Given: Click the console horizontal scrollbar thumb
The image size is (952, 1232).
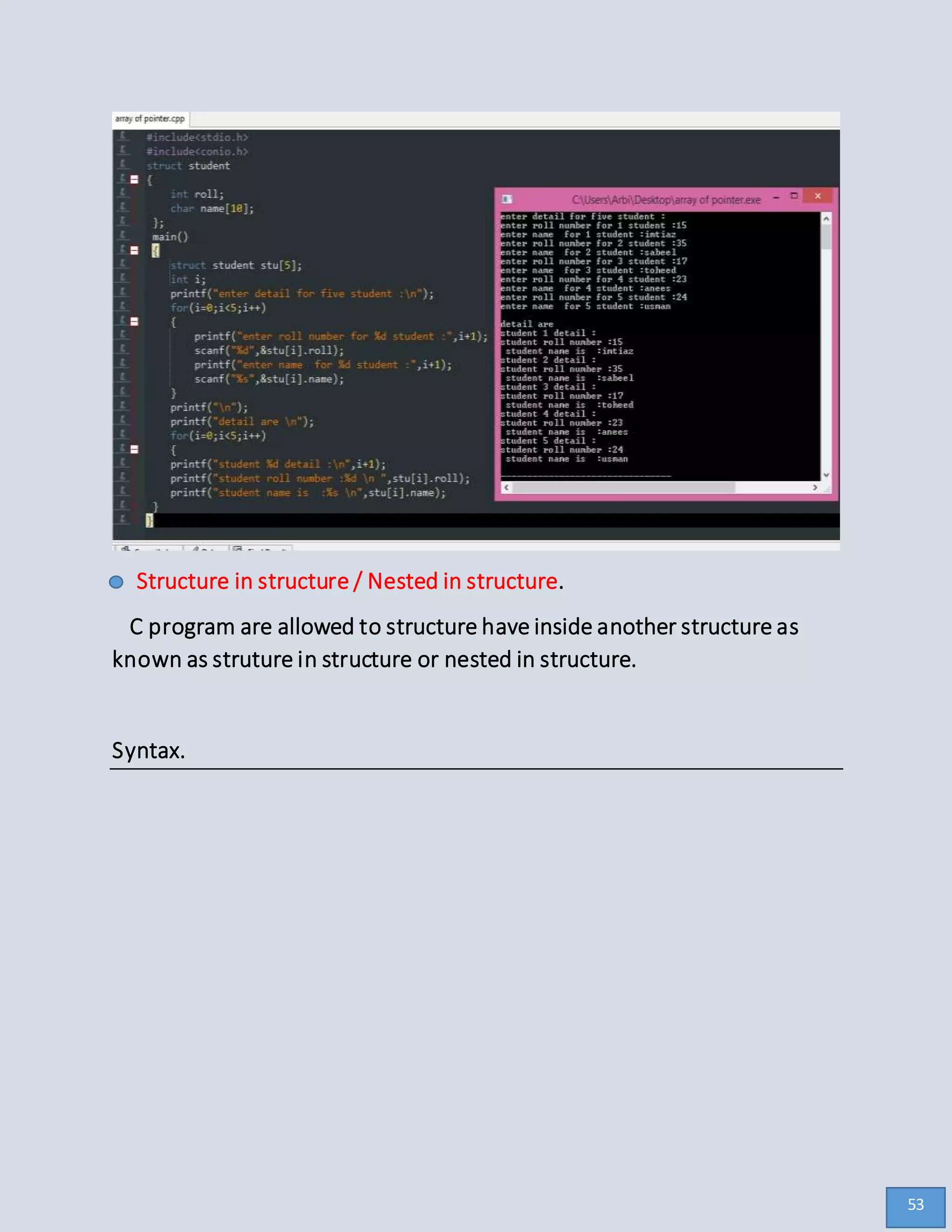Looking at the screenshot, I should (x=624, y=487).
